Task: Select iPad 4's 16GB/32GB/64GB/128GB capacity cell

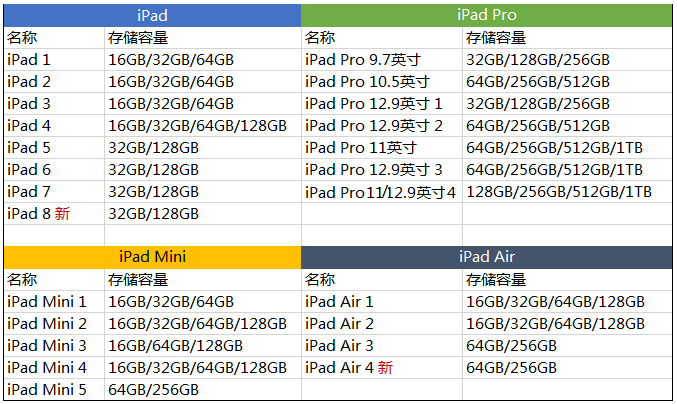Action: 203,126
